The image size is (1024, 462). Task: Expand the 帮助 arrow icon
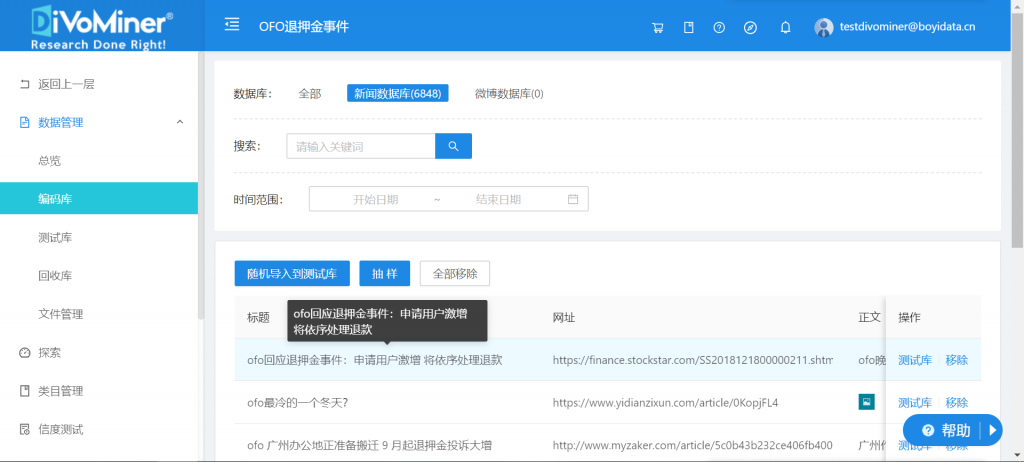992,430
